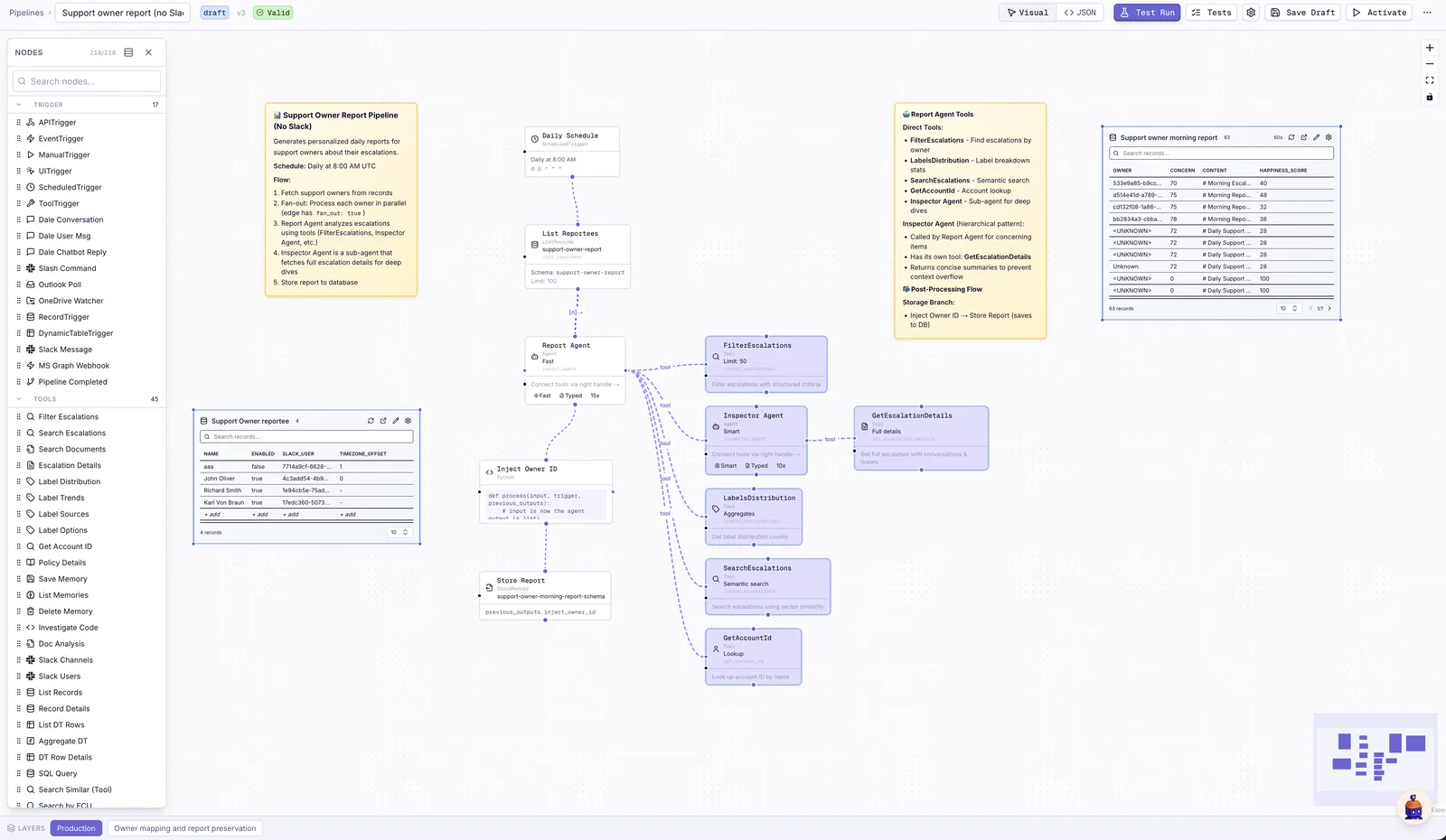The image size is (1446, 840).
Task: Click 'John Oliver' cell in reportee table
Action: click(x=219, y=479)
